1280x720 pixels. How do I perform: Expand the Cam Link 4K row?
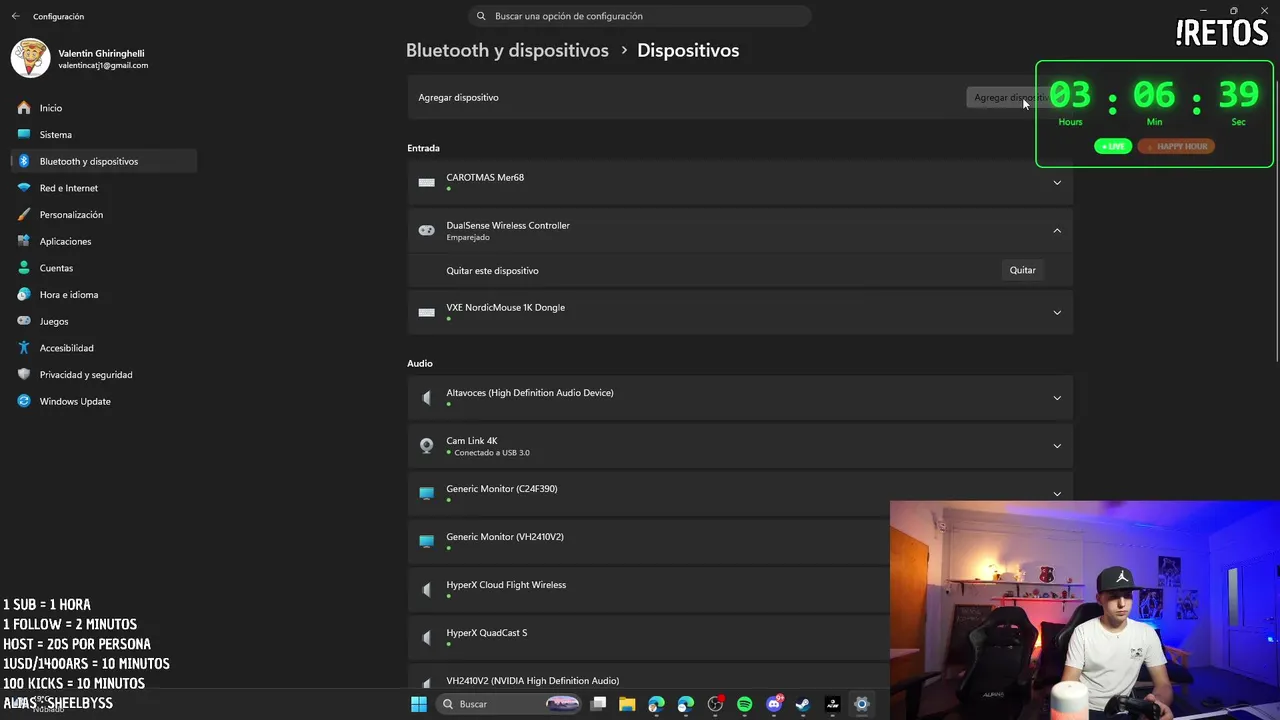740,446
